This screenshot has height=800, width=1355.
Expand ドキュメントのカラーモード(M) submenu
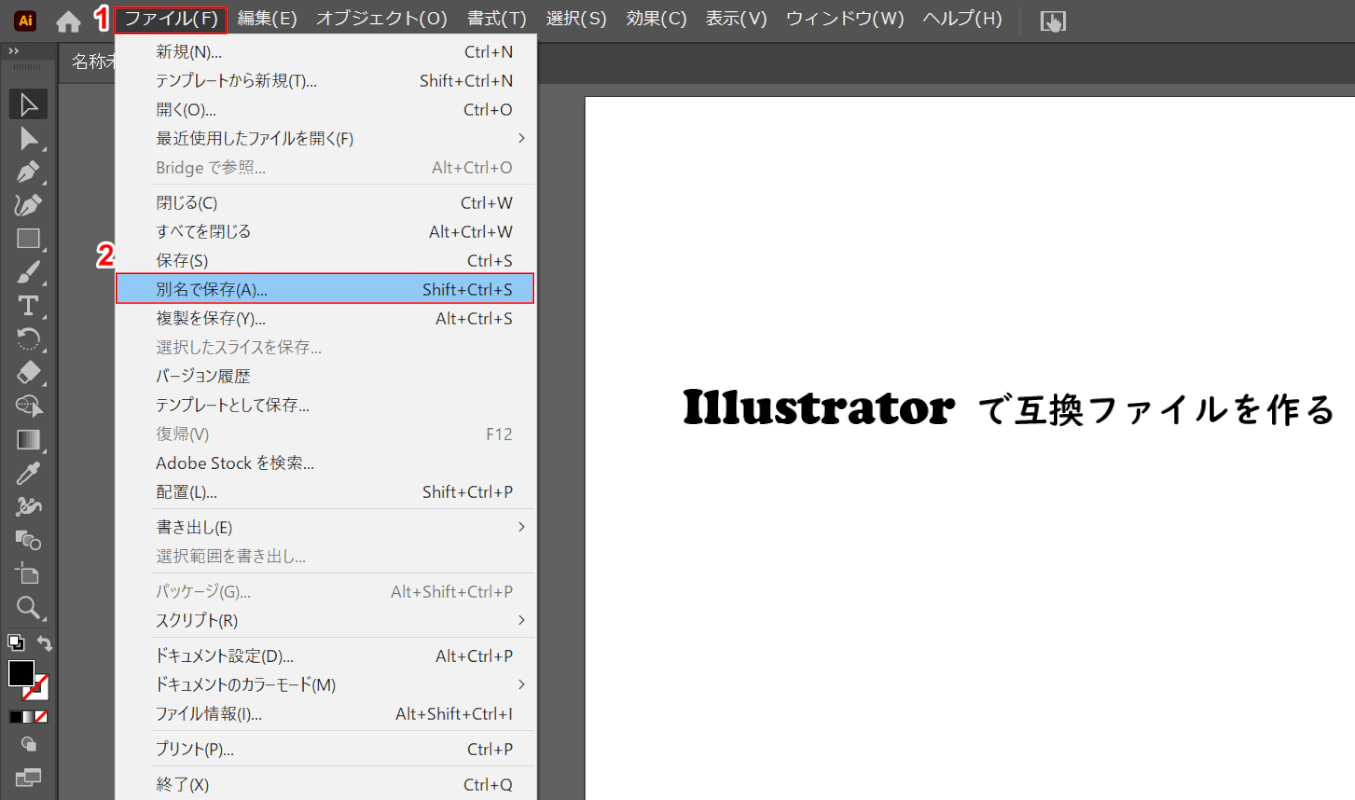coord(325,686)
